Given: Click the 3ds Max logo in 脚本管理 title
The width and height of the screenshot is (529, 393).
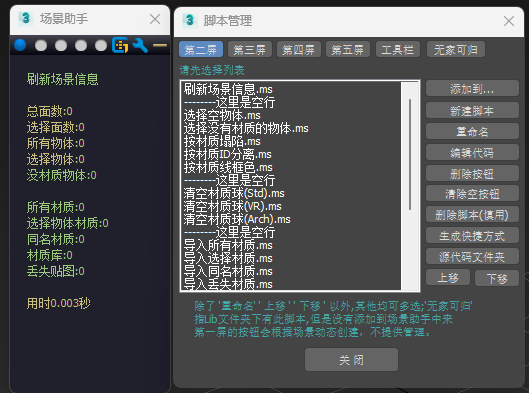Looking at the screenshot, I should pos(190,20).
